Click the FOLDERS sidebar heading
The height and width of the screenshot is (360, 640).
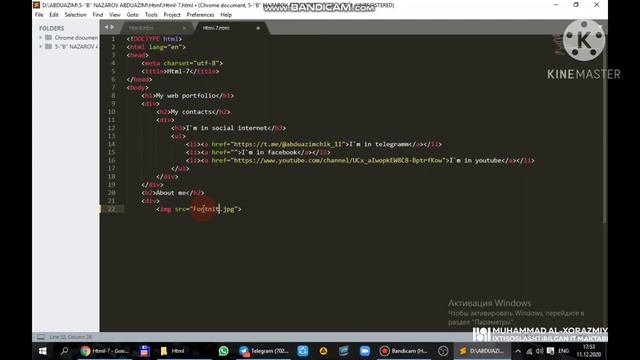tap(51, 28)
